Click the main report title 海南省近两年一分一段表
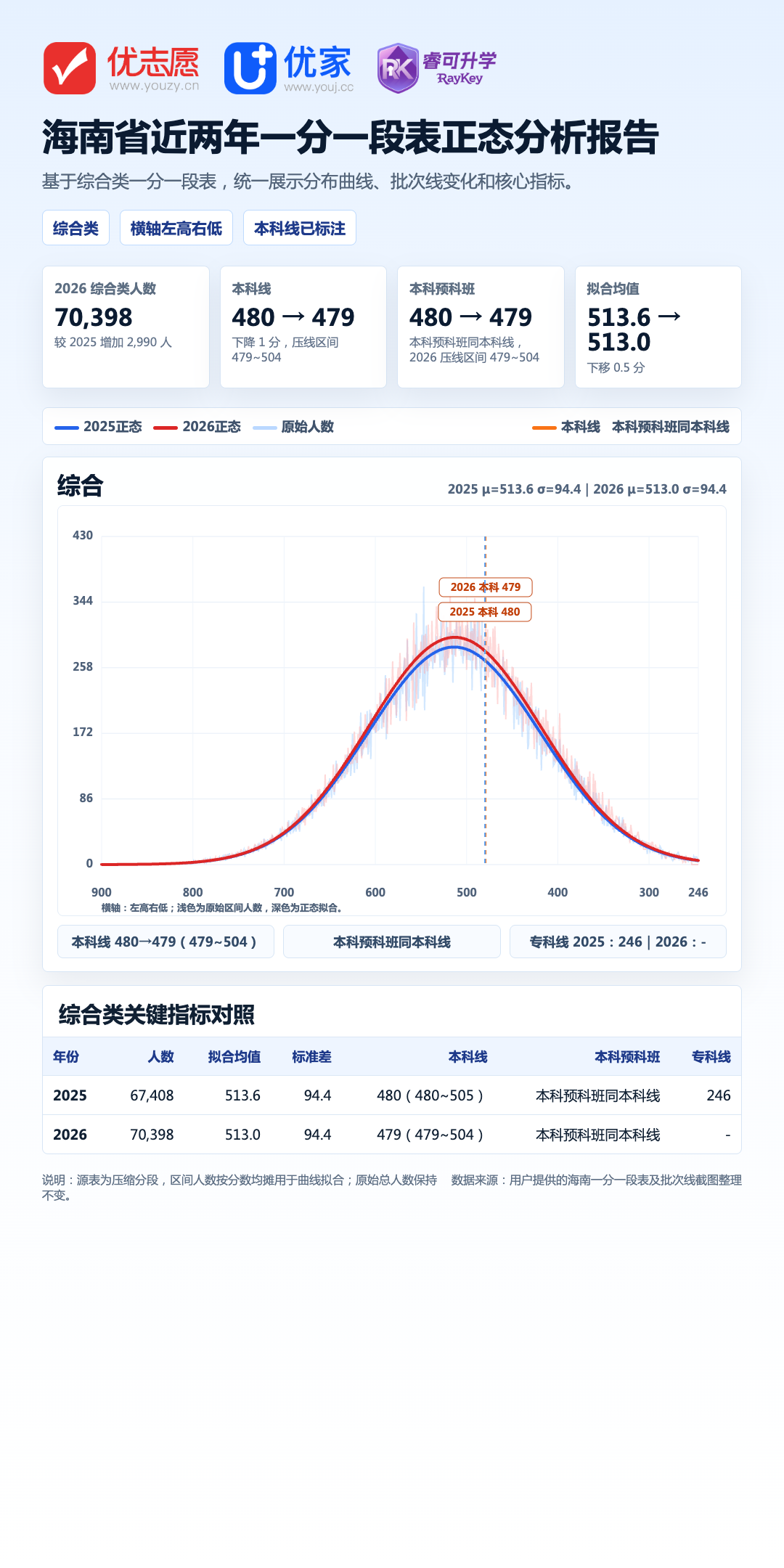This screenshot has height=1568, width=784. (350, 137)
